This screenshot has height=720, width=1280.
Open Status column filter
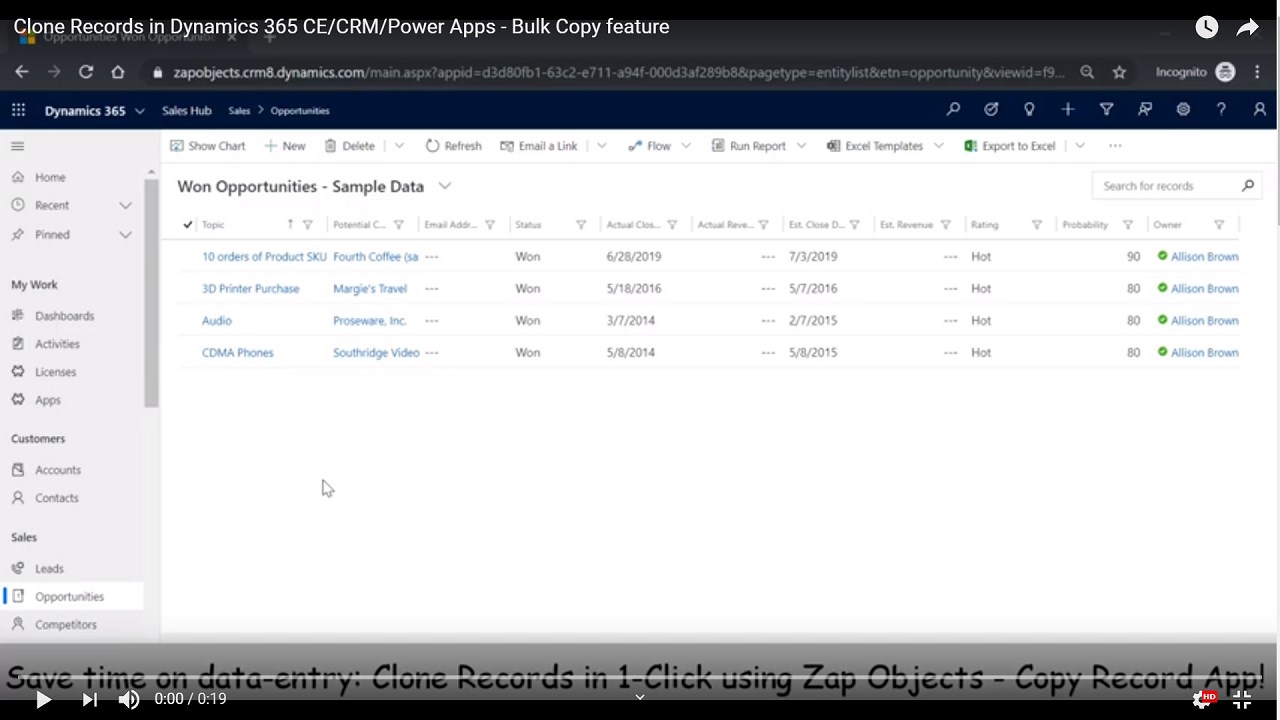point(581,225)
